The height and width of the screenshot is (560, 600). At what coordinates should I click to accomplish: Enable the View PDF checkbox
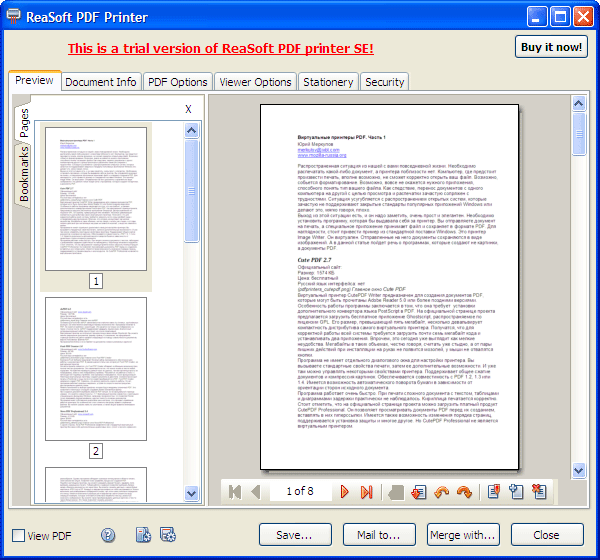pyautogui.click(x=18, y=536)
